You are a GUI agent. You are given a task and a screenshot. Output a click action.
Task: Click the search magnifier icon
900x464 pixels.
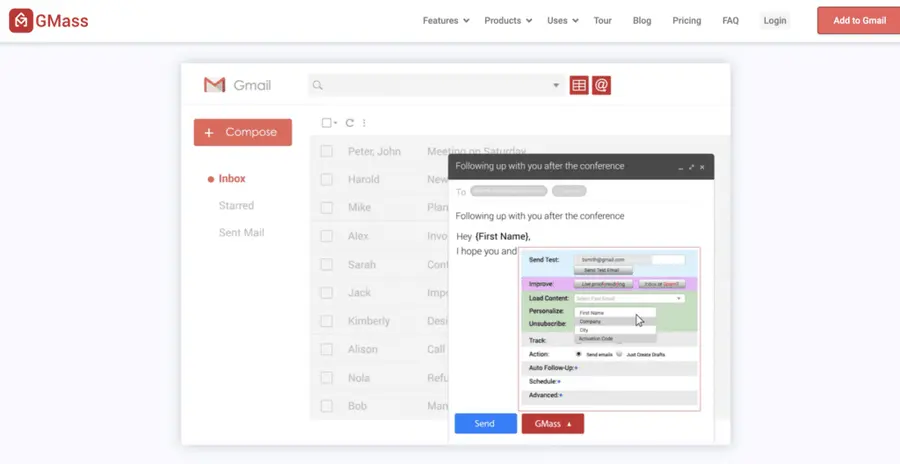(317, 86)
